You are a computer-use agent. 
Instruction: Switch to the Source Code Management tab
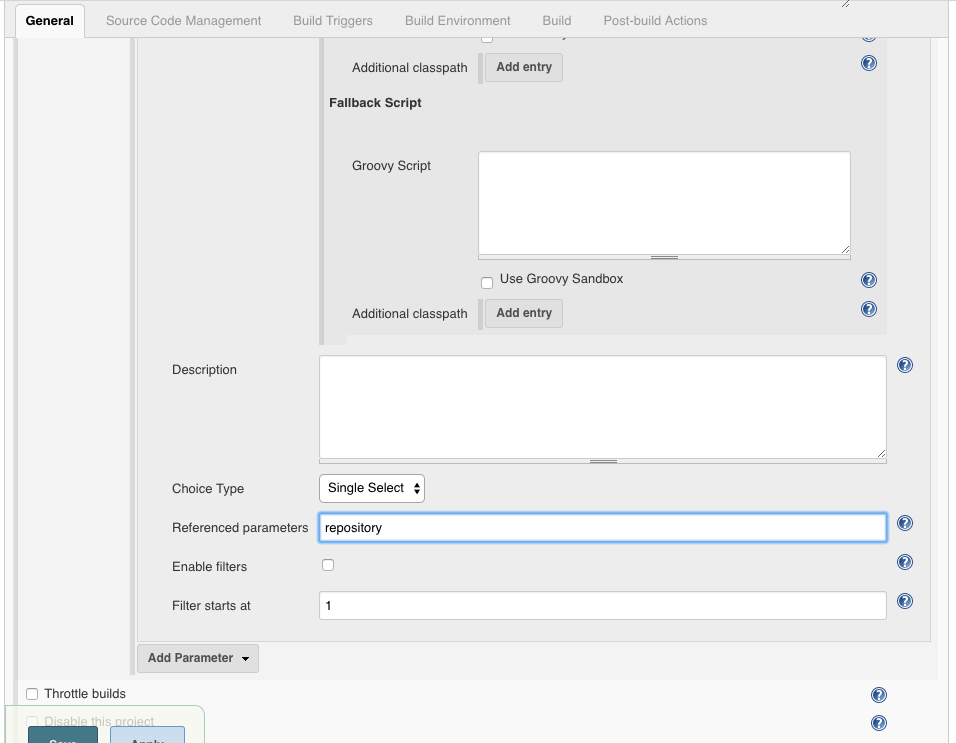click(x=184, y=20)
